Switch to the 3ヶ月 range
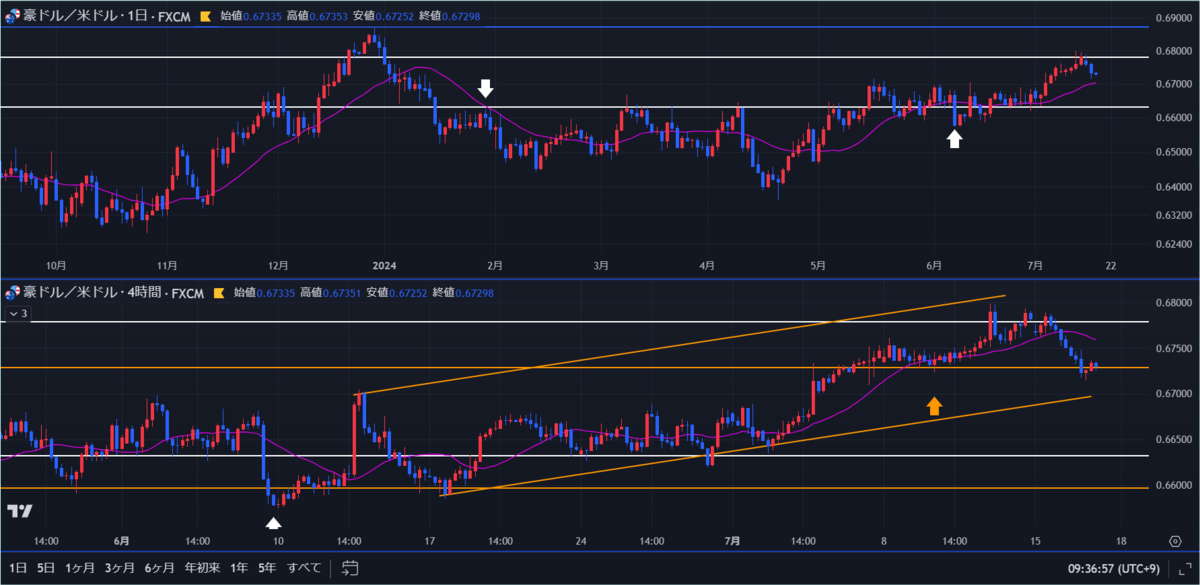 (119, 568)
